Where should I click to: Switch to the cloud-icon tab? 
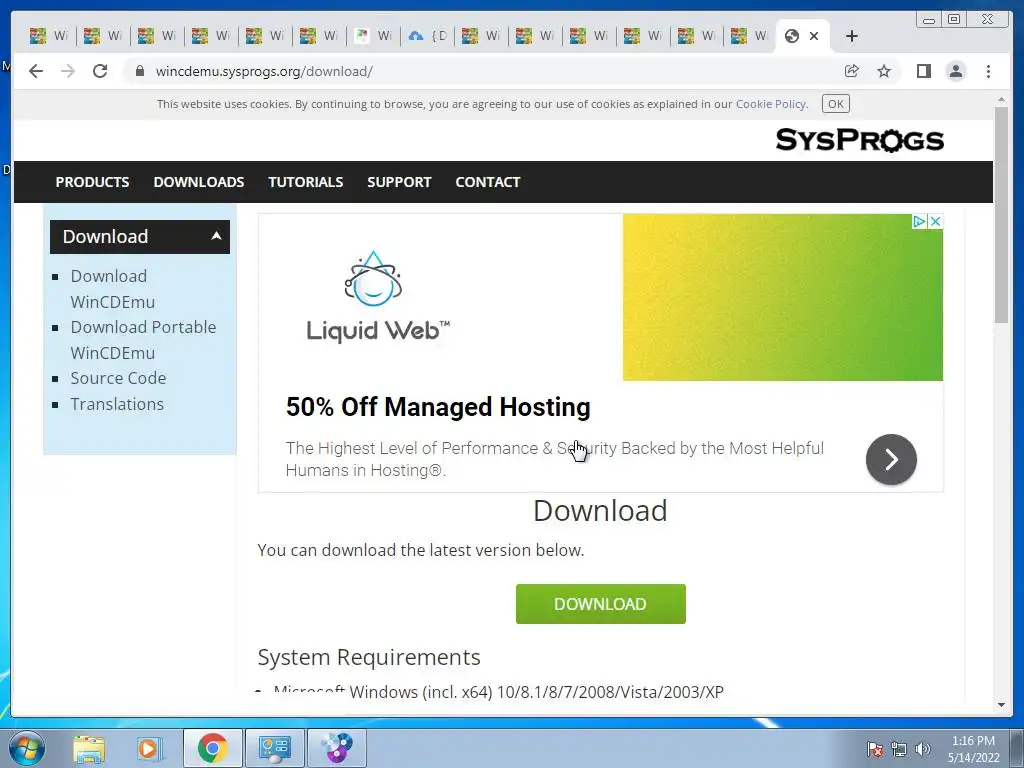(x=427, y=36)
